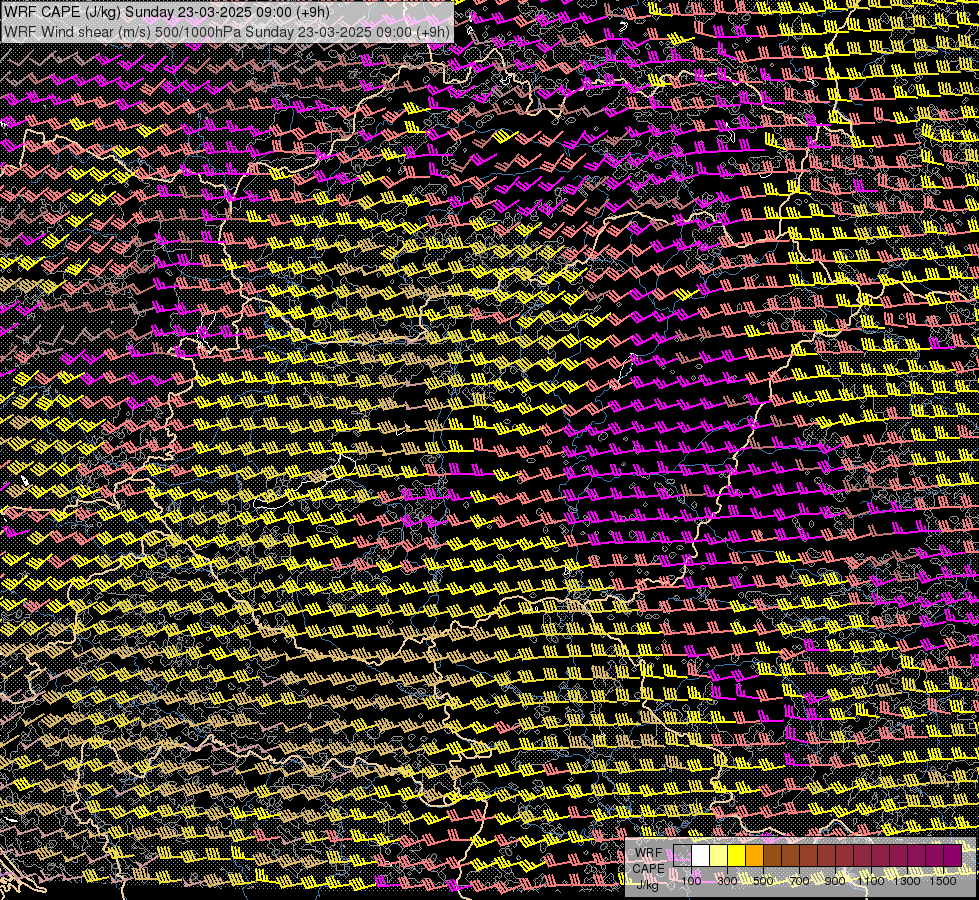
Task: Click the CAPE label in the legend
Action: [649, 869]
